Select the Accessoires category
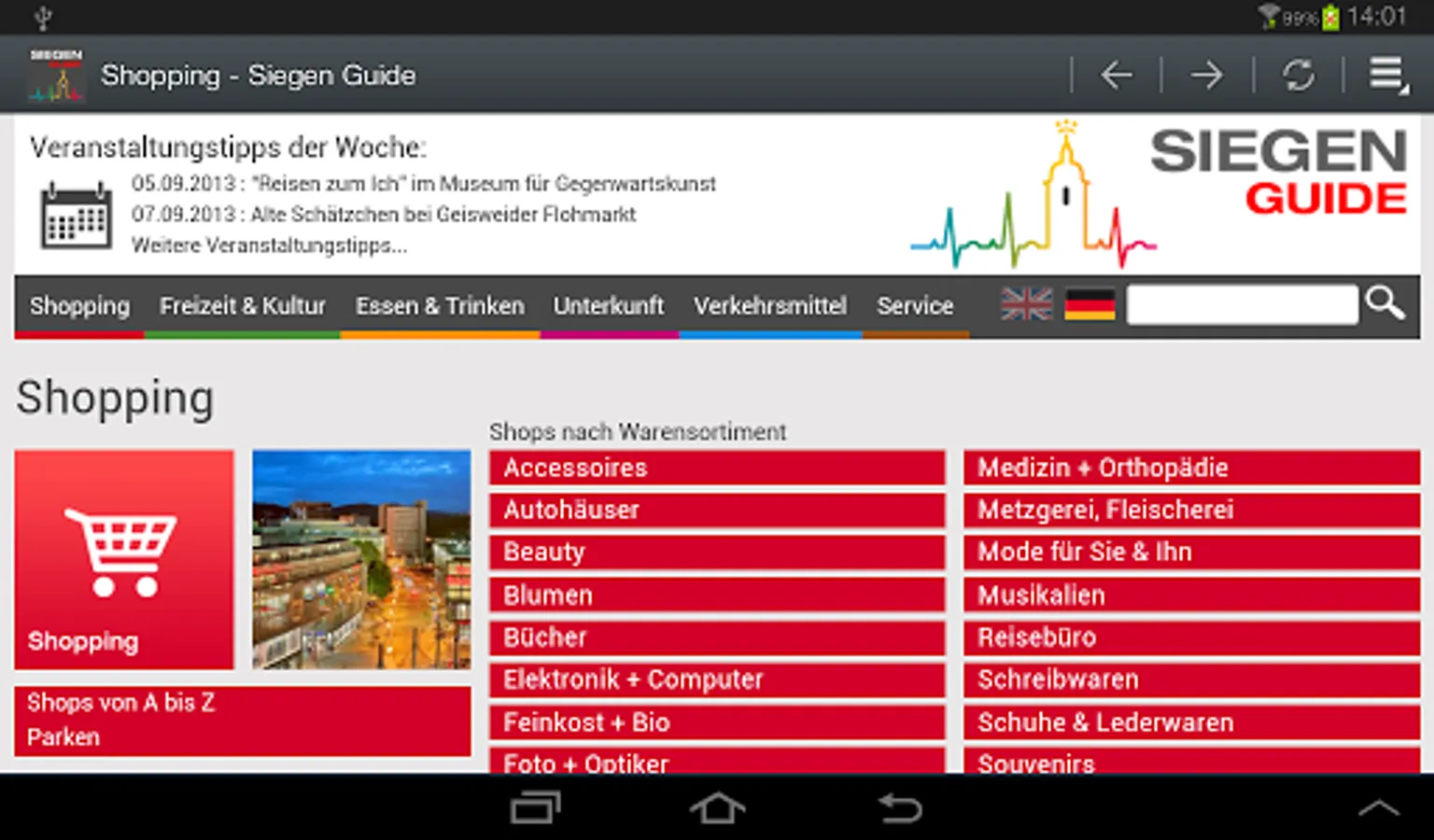 (x=717, y=468)
